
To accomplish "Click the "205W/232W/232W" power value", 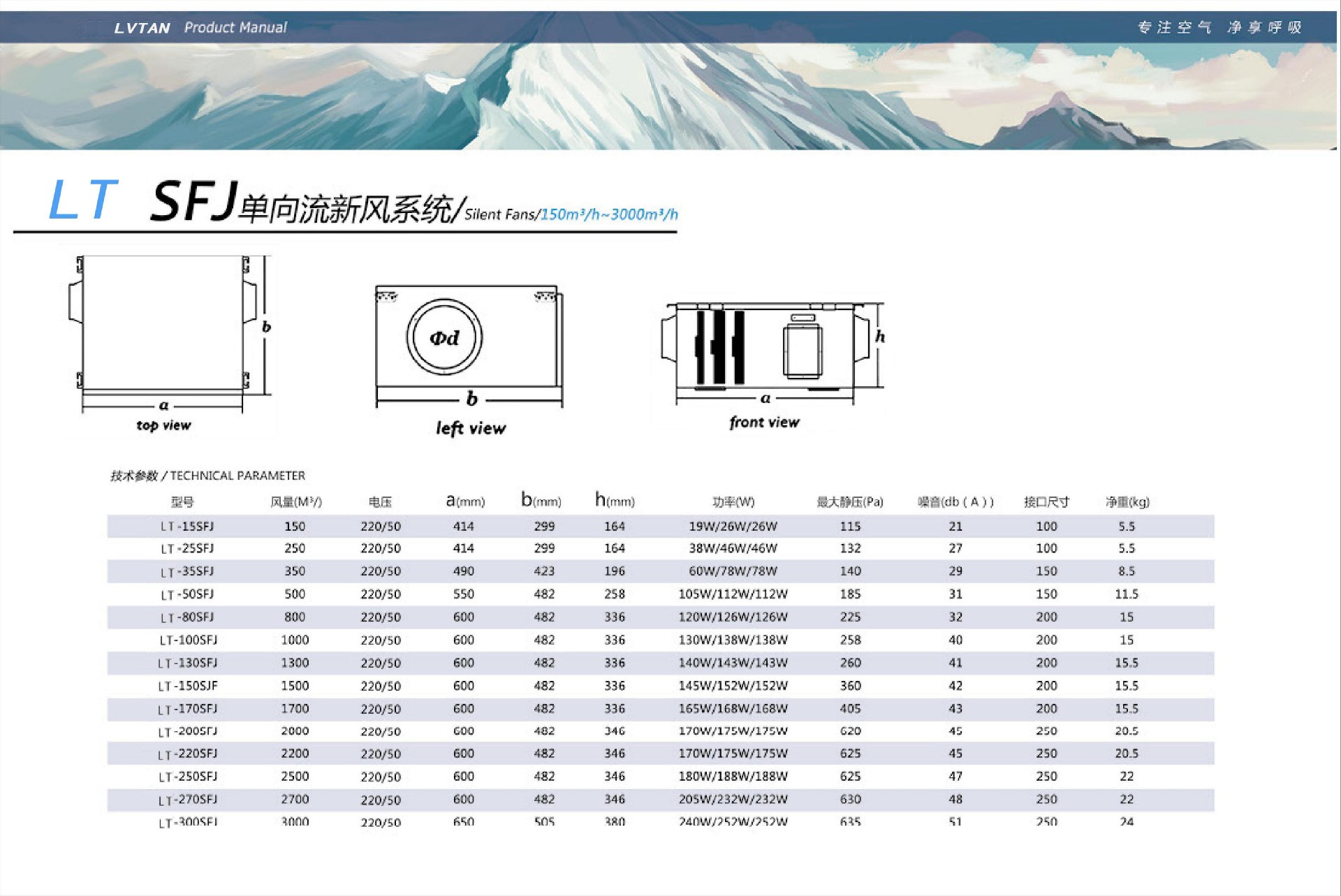I will [x=733, y=800].
